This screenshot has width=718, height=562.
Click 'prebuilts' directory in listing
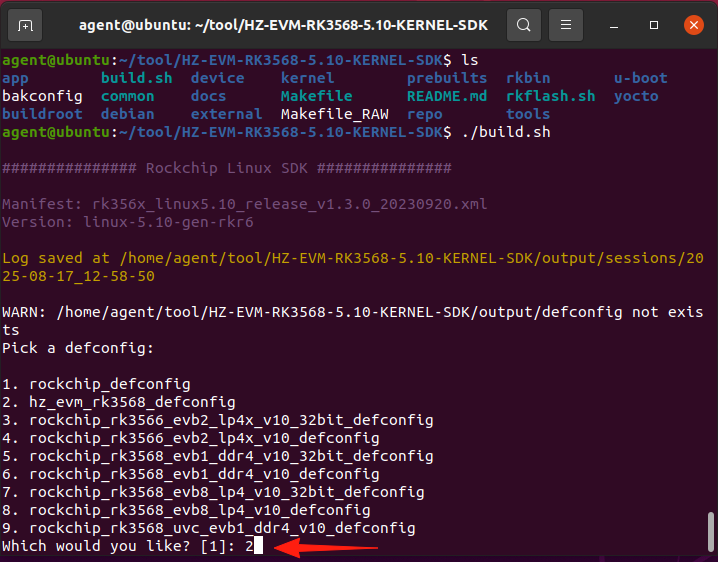click(446, 79)
